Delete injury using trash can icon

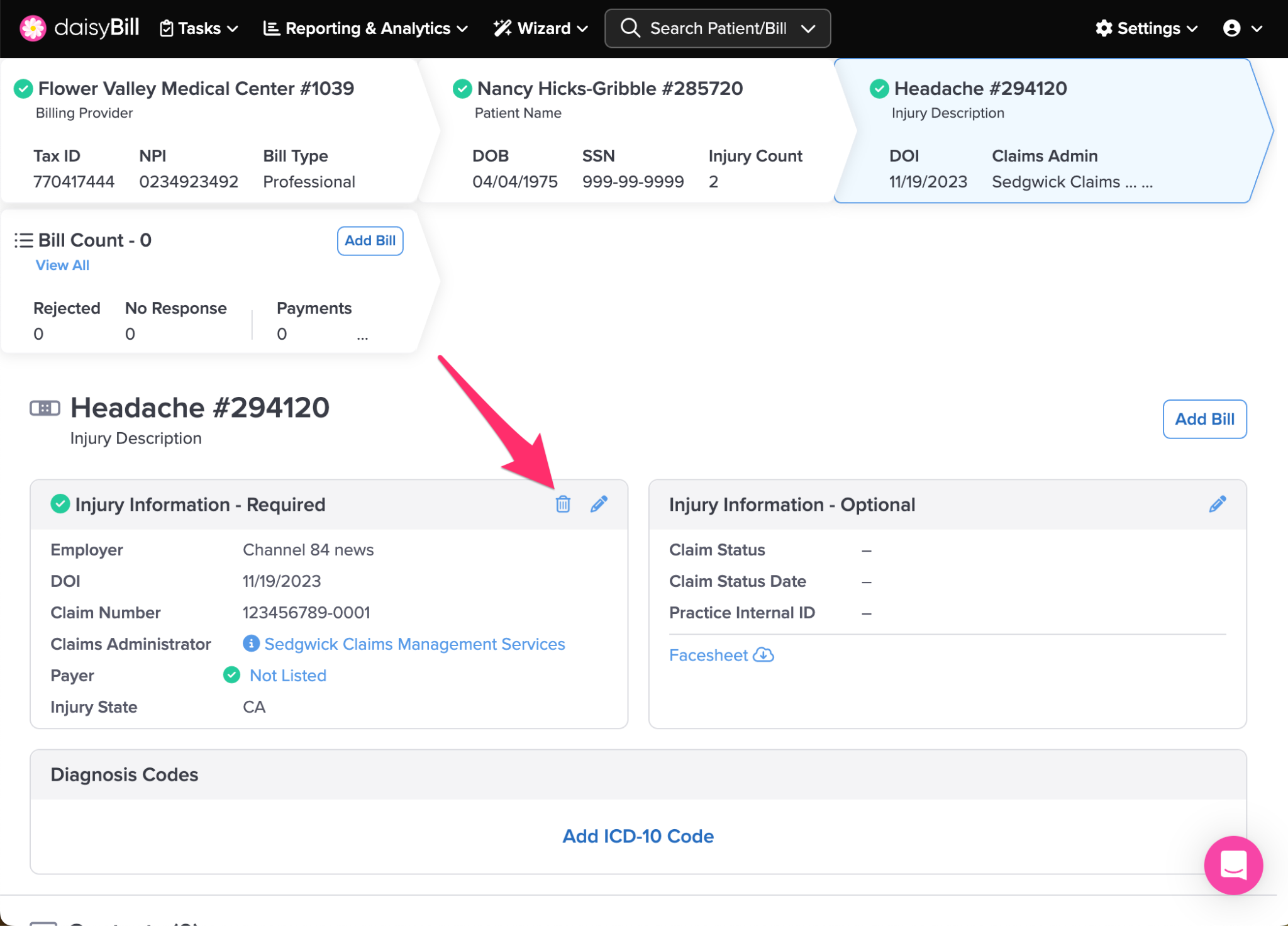point(563,504)
